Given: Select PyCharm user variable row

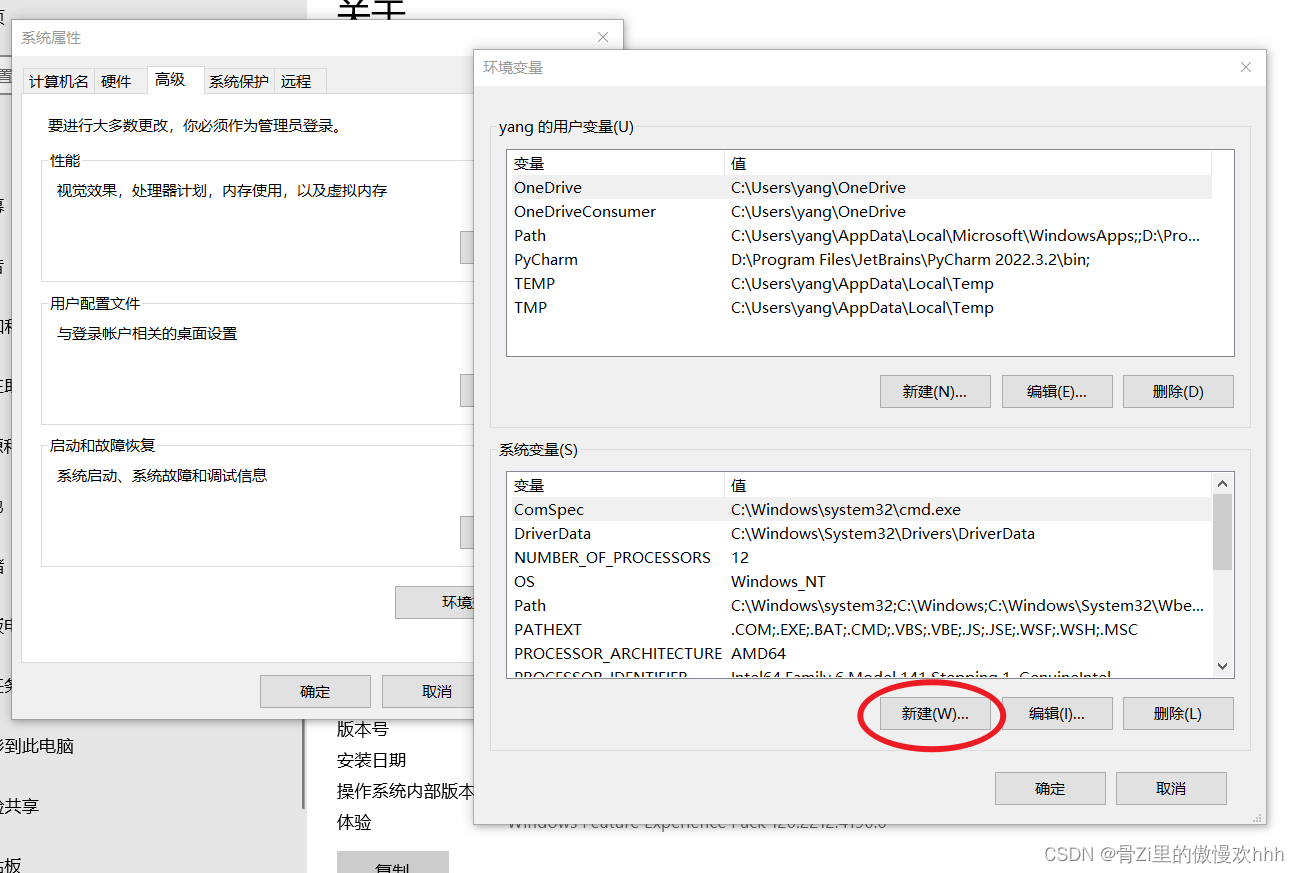Looking at the screenshot, I should (860, 260).
